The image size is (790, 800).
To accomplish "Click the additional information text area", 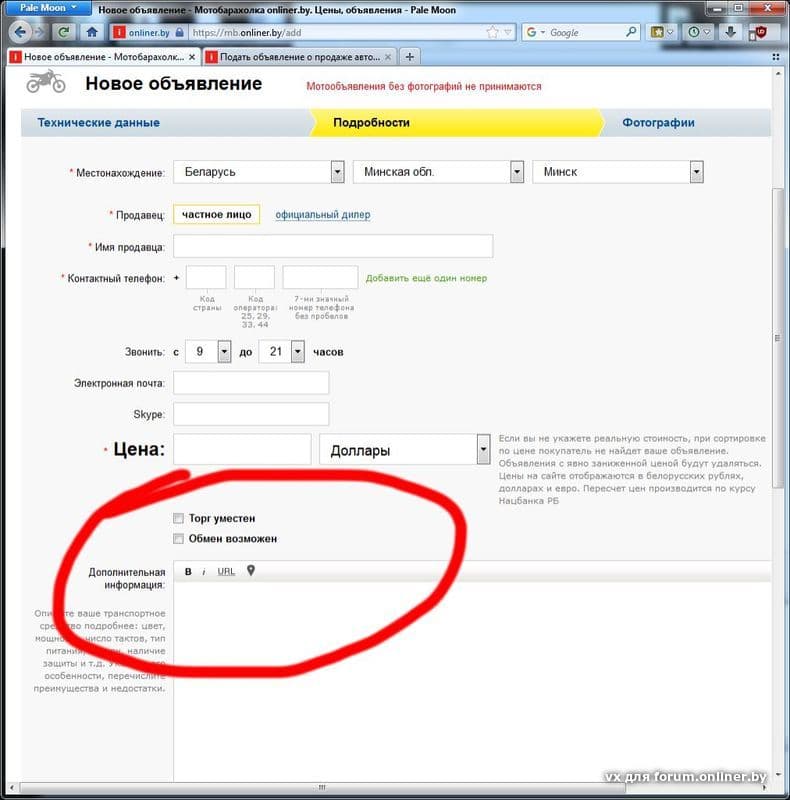I will coord(472,681).
